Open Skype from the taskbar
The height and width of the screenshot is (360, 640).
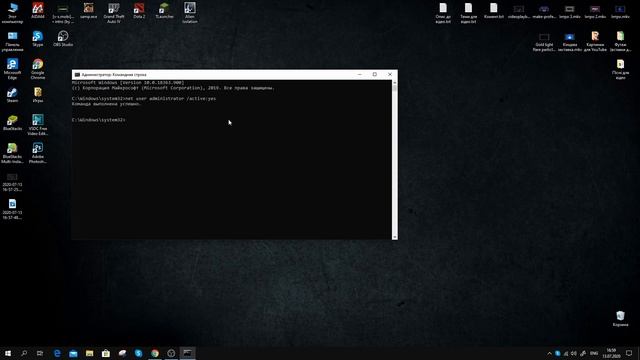point(138,353)
